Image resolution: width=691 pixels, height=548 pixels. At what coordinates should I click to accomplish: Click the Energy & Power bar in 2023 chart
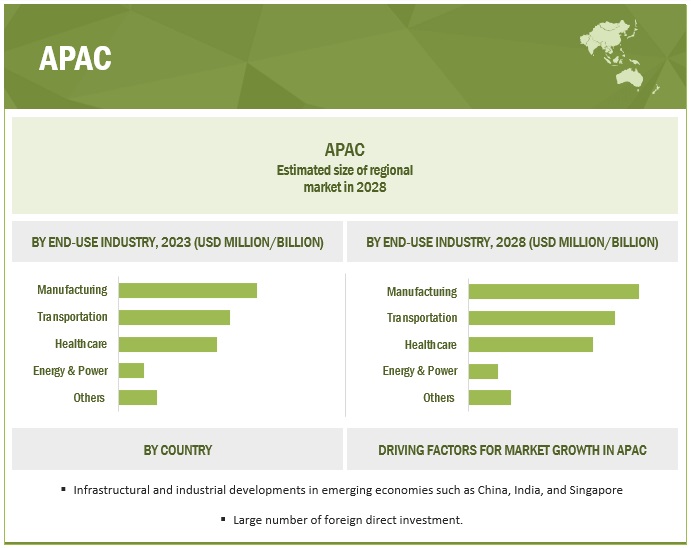click(x=131, y=371)
